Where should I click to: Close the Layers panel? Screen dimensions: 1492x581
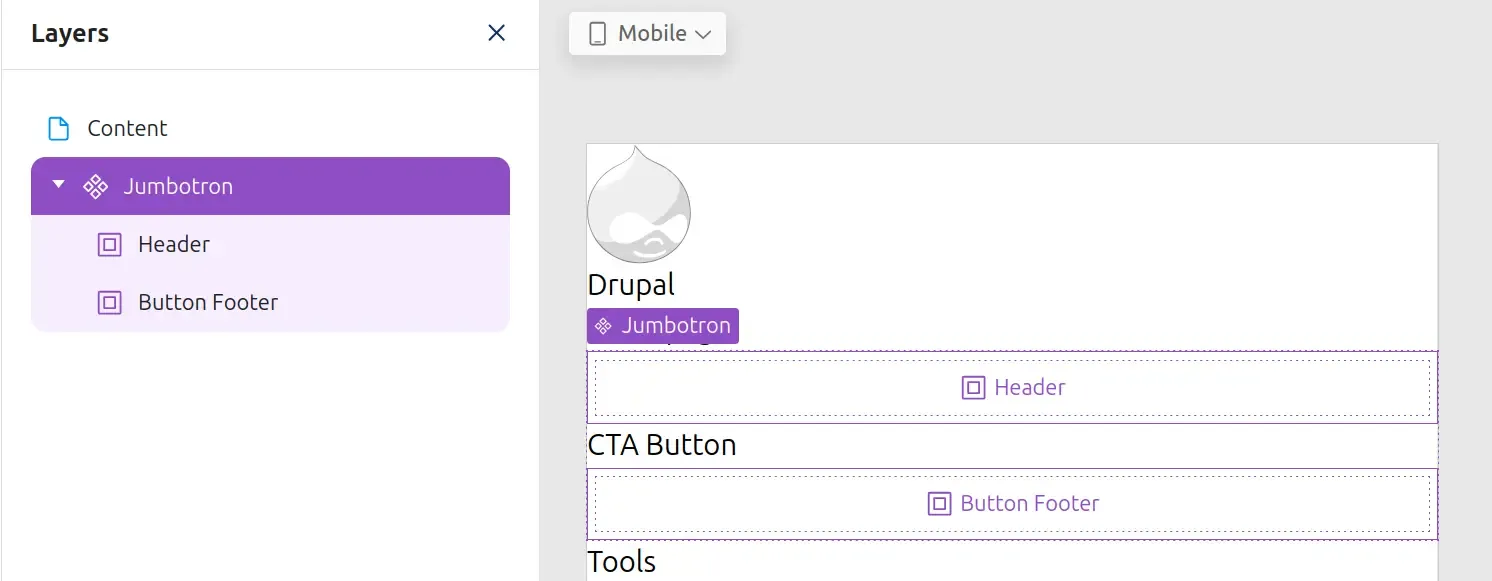click(496, 32)
